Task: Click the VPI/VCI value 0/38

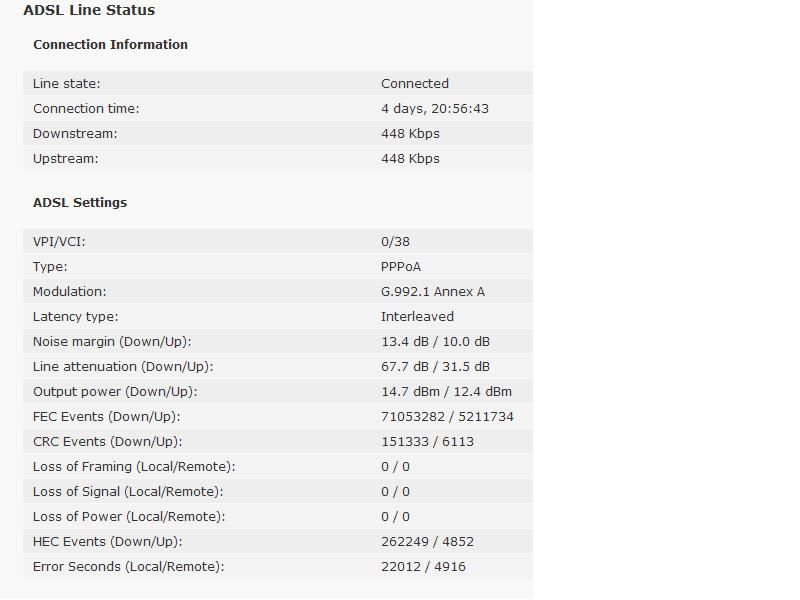Action: pos(395,242)
